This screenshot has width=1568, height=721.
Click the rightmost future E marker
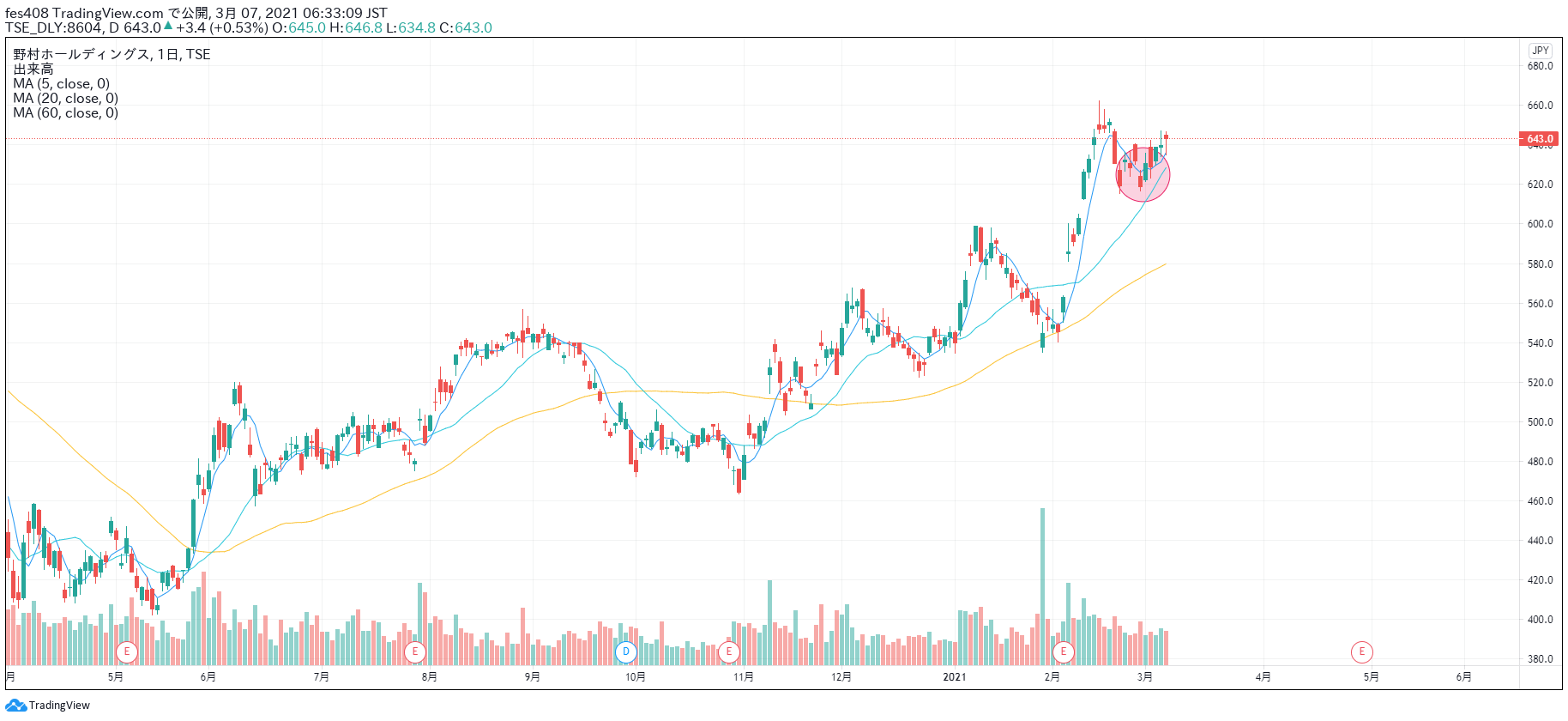pos(1361,651)
